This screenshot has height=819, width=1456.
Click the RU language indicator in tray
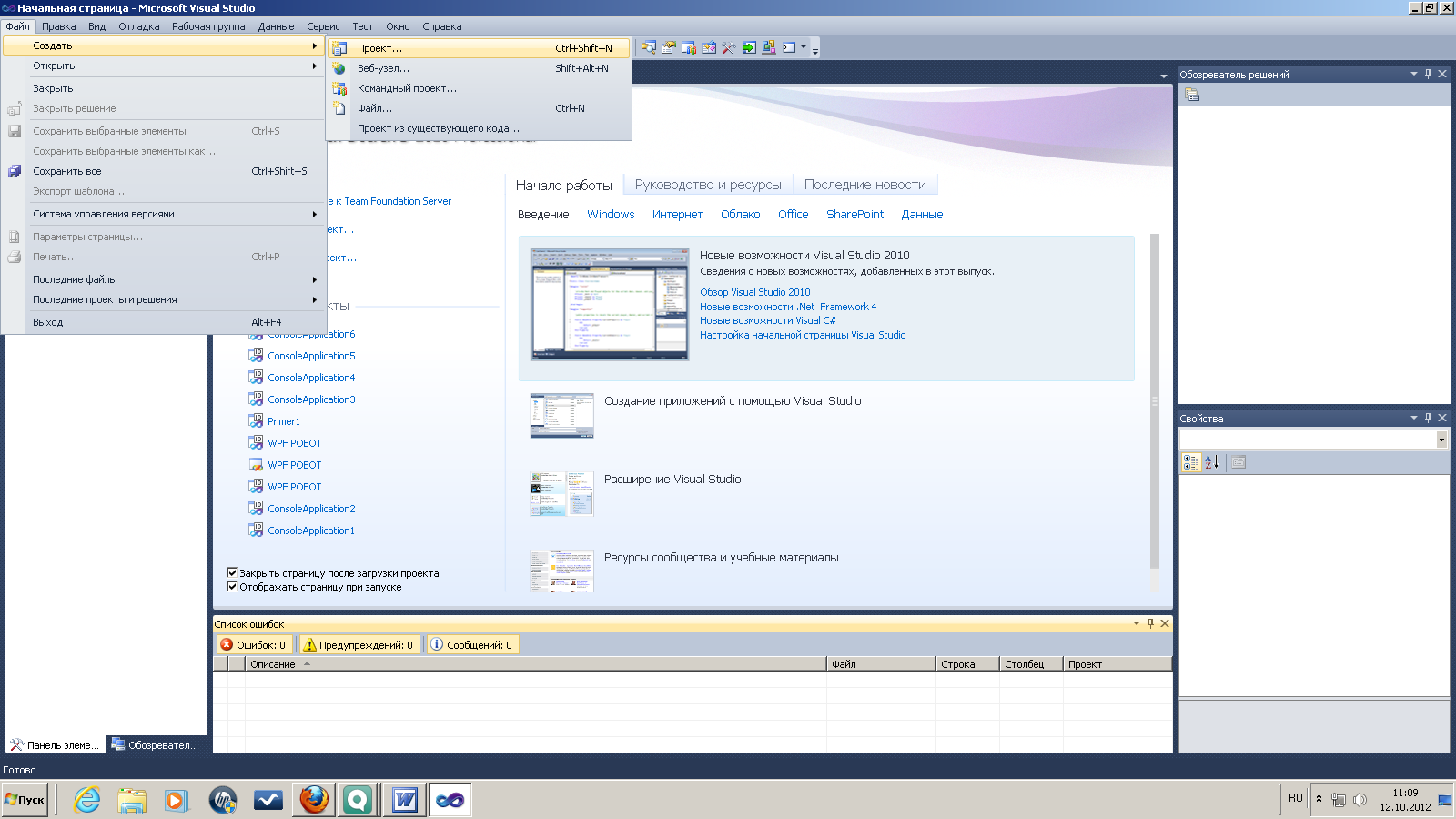pyautogui.click(x=1296, y=798)
